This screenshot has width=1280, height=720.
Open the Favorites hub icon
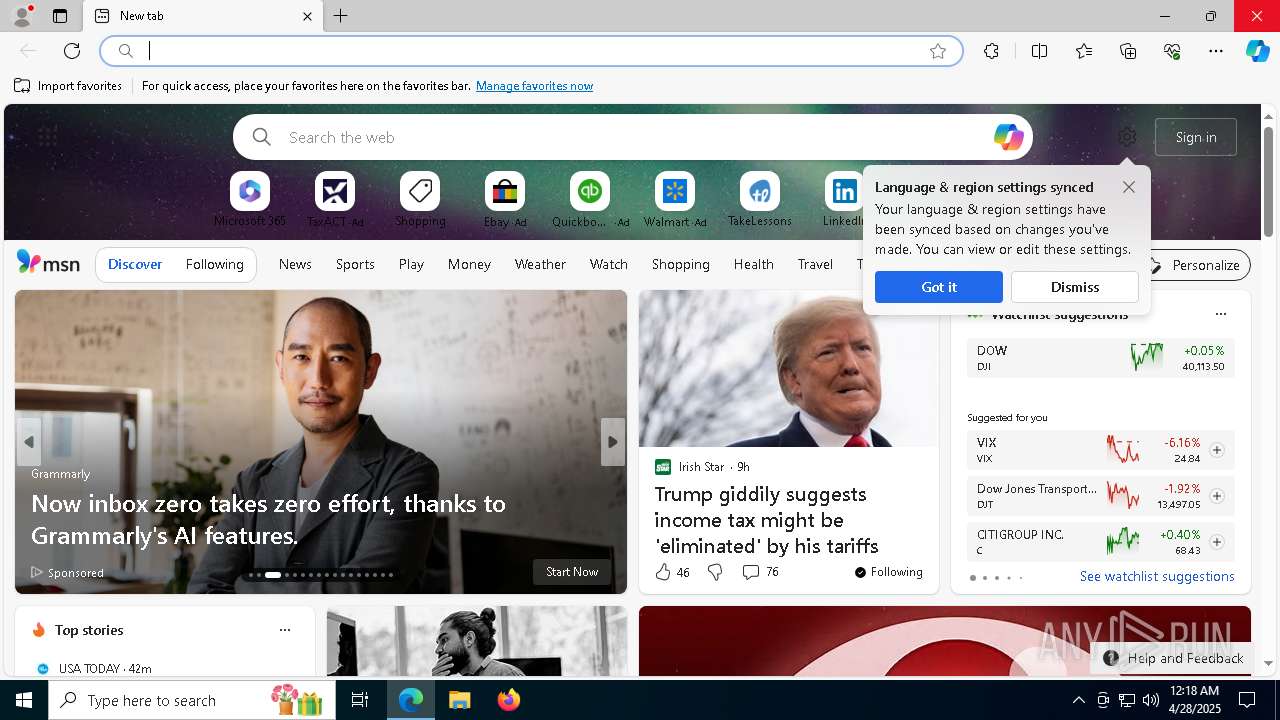1084,51
